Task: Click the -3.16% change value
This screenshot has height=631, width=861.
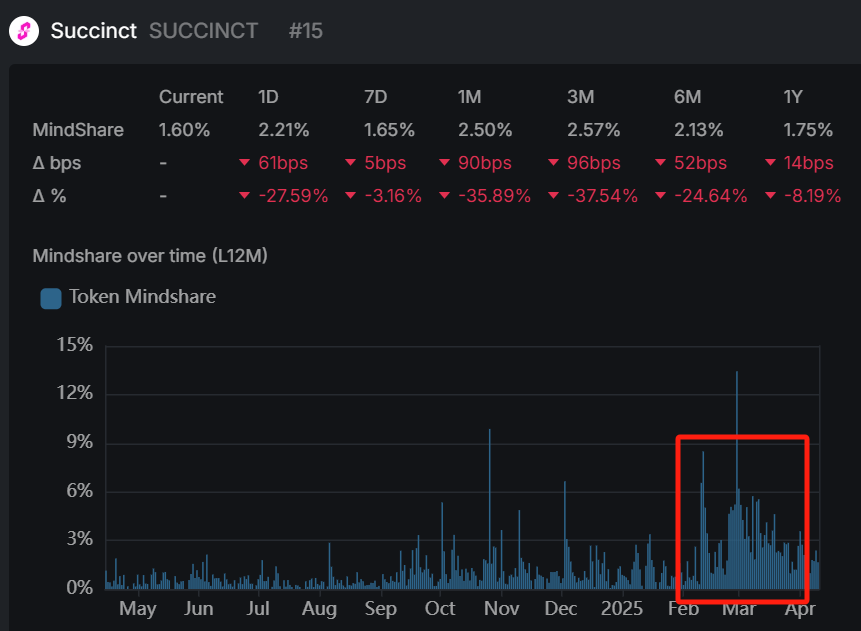Action: [x=393, y=196]
